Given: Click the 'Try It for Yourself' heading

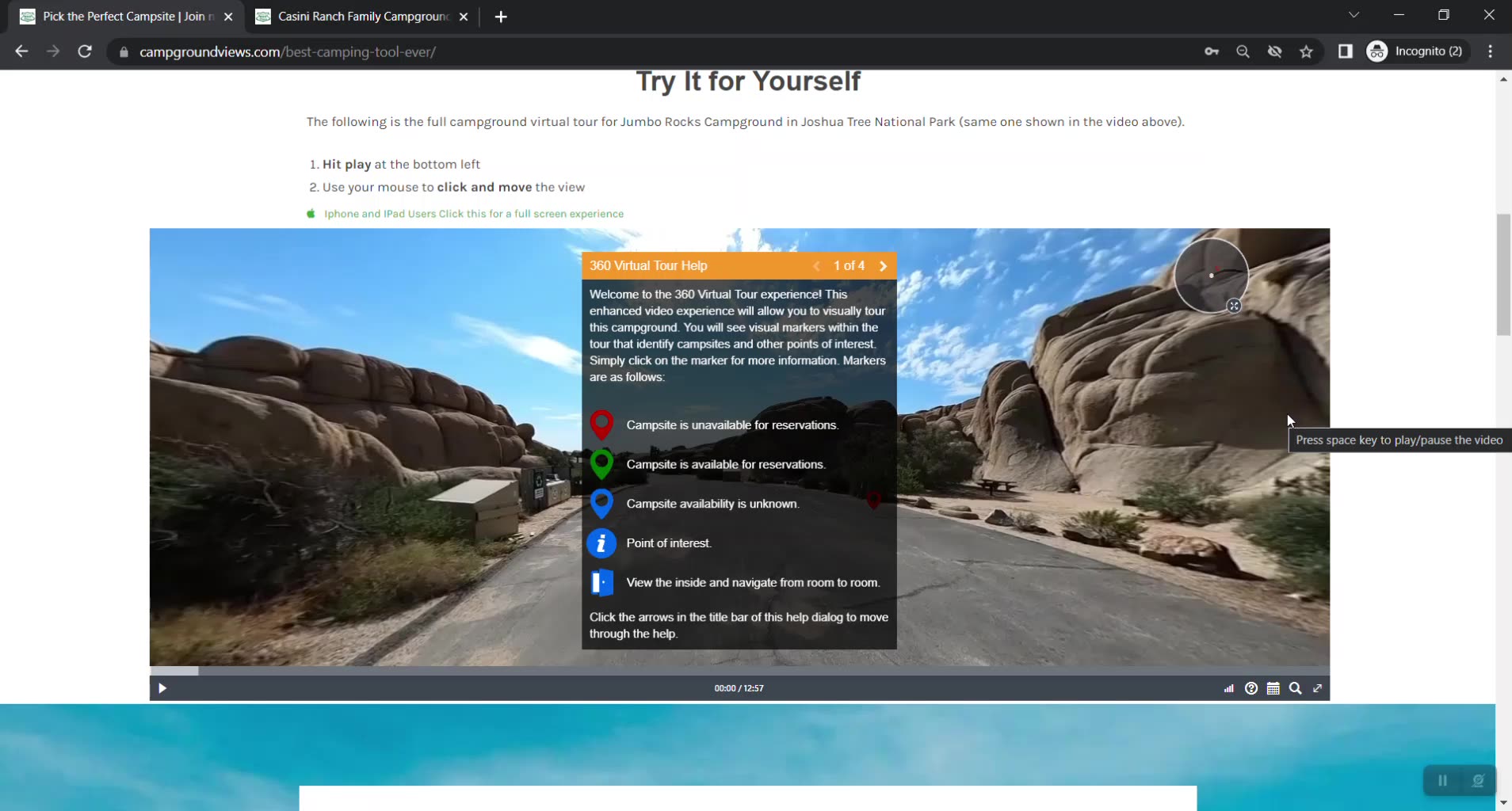Looking at the screenshot, I should click(748, 82).
